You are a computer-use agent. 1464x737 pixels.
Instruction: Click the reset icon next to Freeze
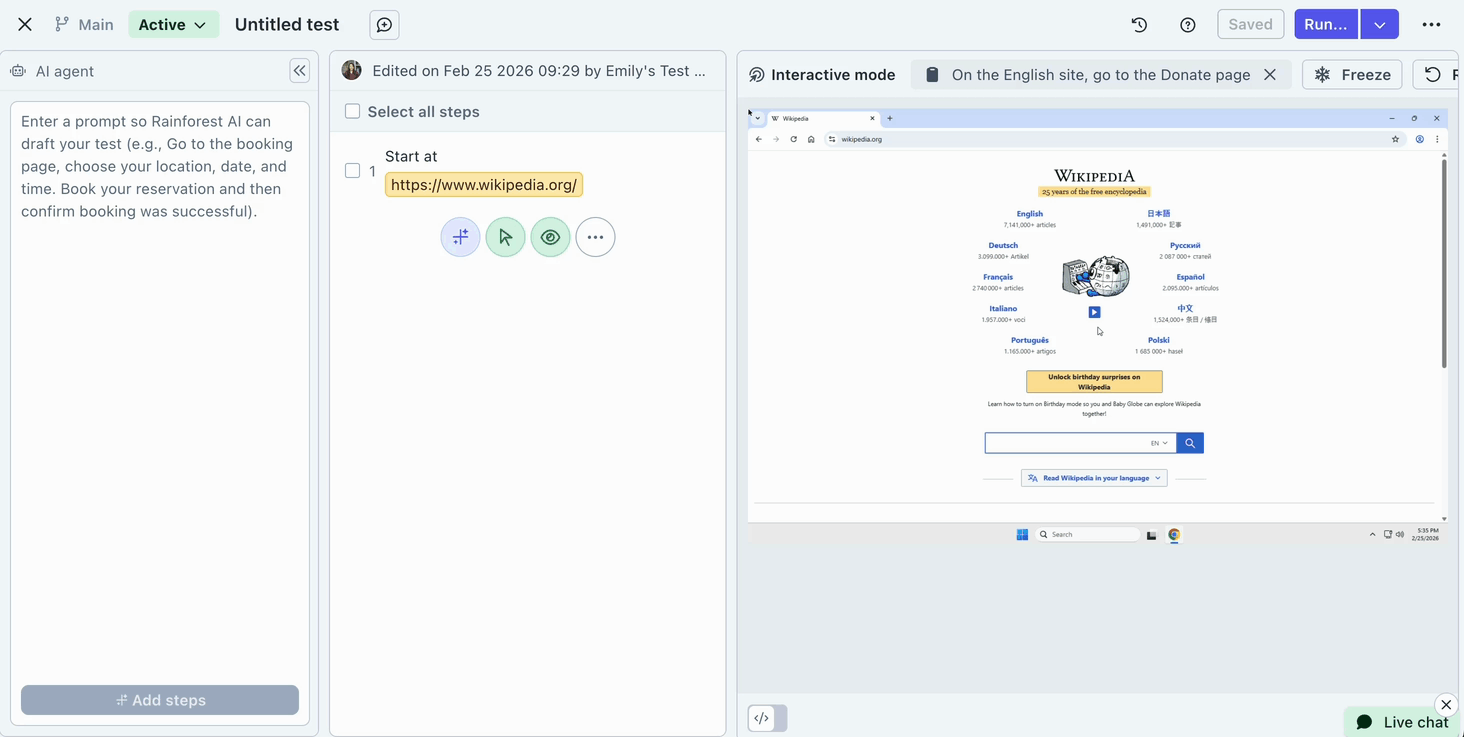coord(1433,75)
